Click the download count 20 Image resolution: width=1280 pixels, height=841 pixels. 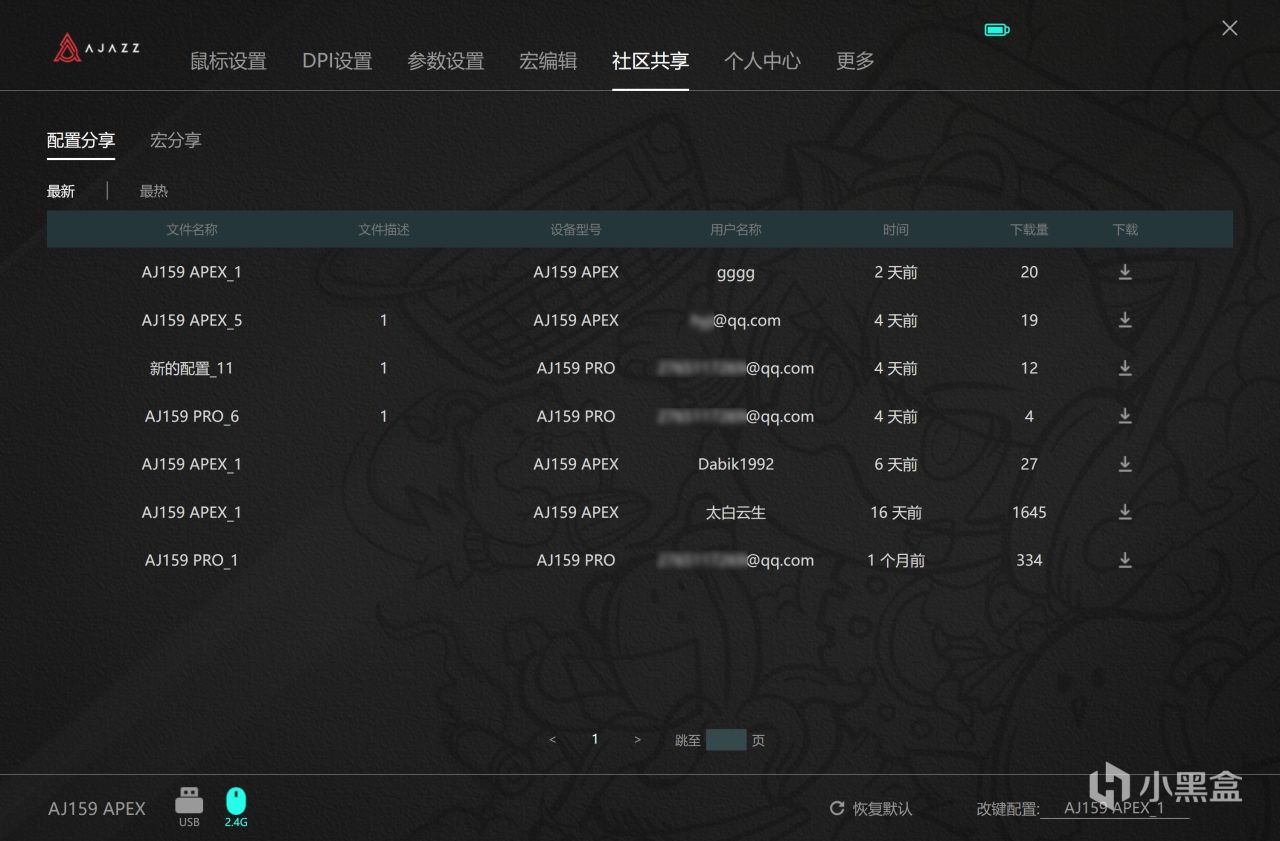1029,272
